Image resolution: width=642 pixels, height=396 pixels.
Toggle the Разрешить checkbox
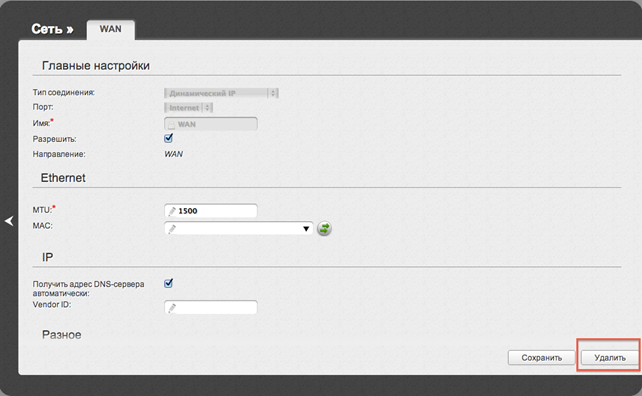[x=168, y=138]
